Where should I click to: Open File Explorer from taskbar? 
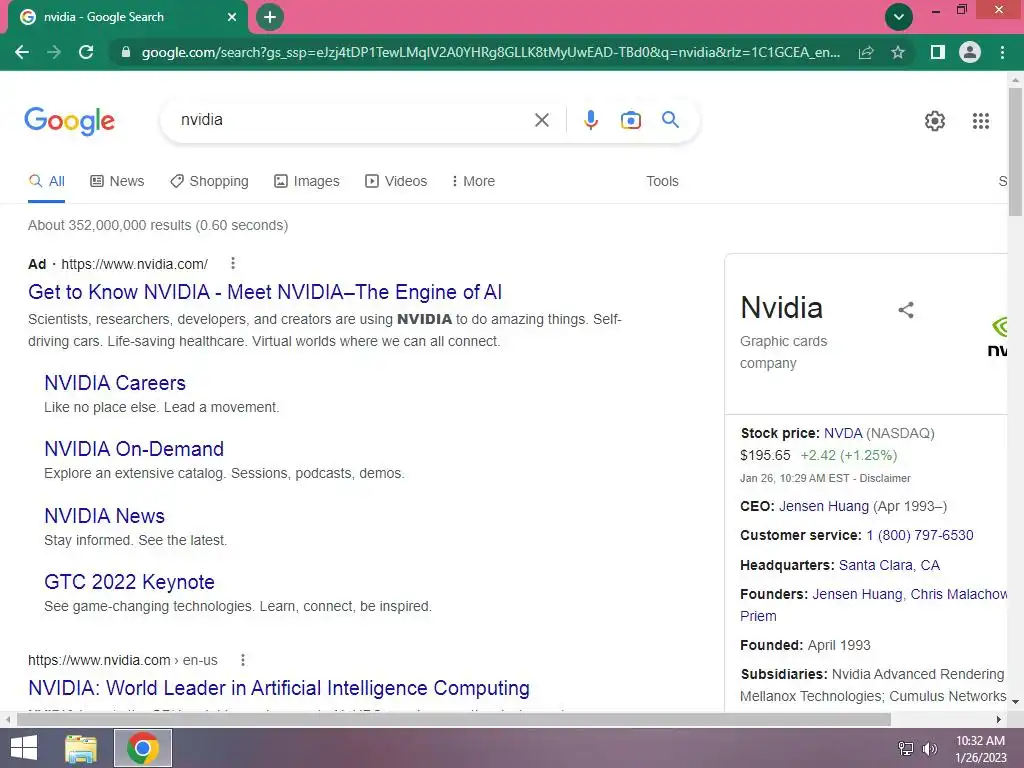click(81, 748)
